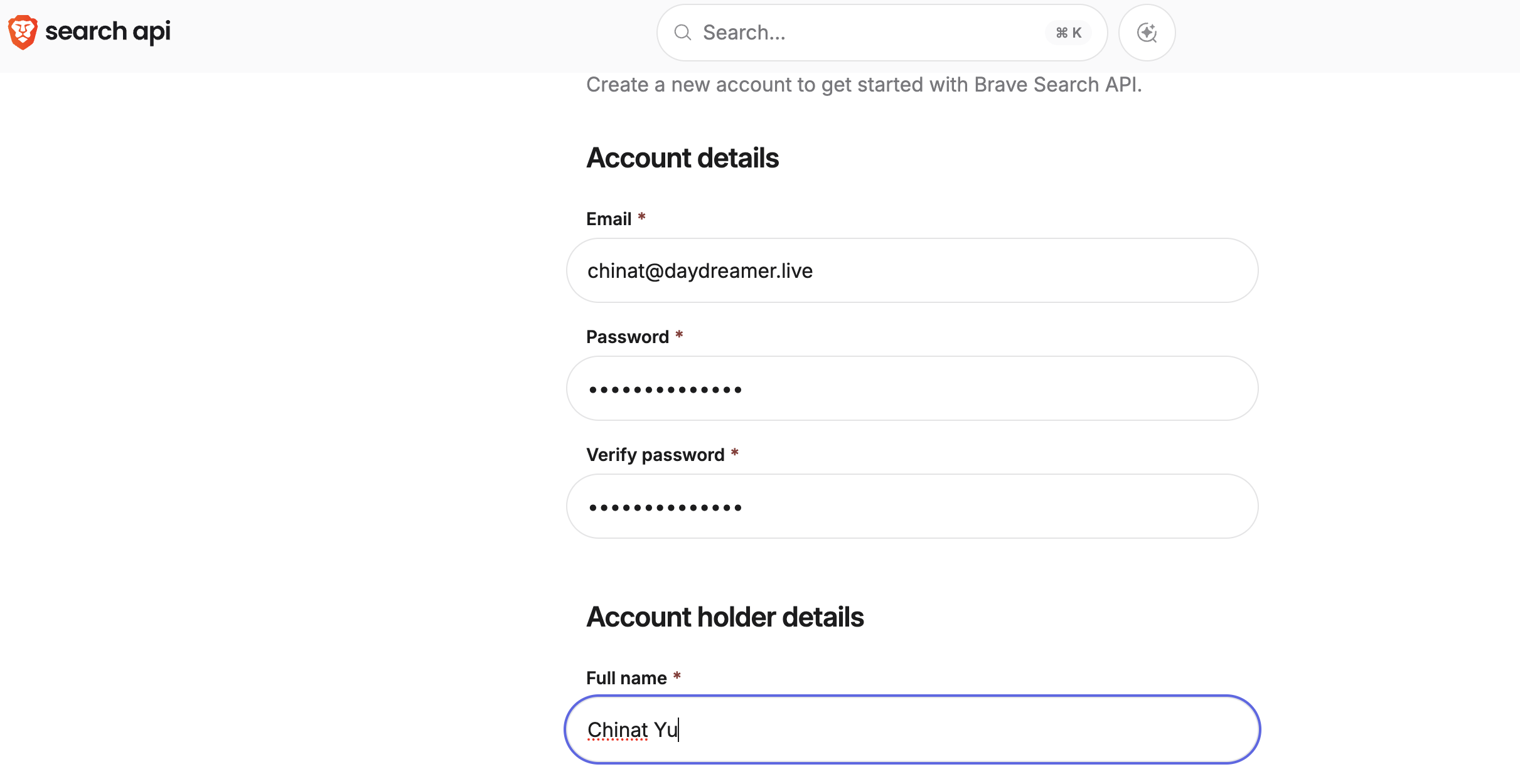Viewport: 1520px width, 784px height.
Task: Select the Create a new account text
Action: coord(864,85)
